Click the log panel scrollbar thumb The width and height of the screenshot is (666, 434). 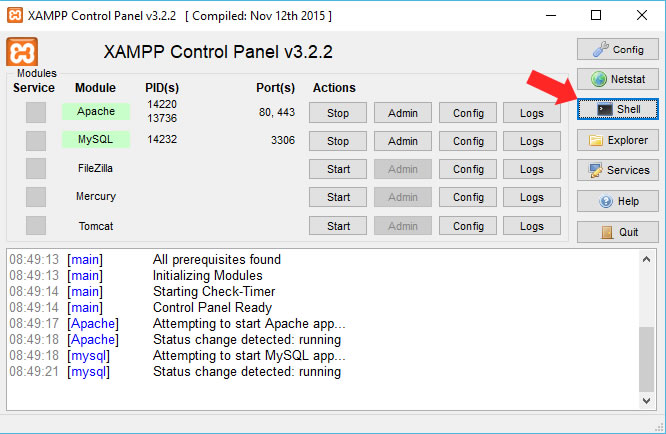coord(646,359)
